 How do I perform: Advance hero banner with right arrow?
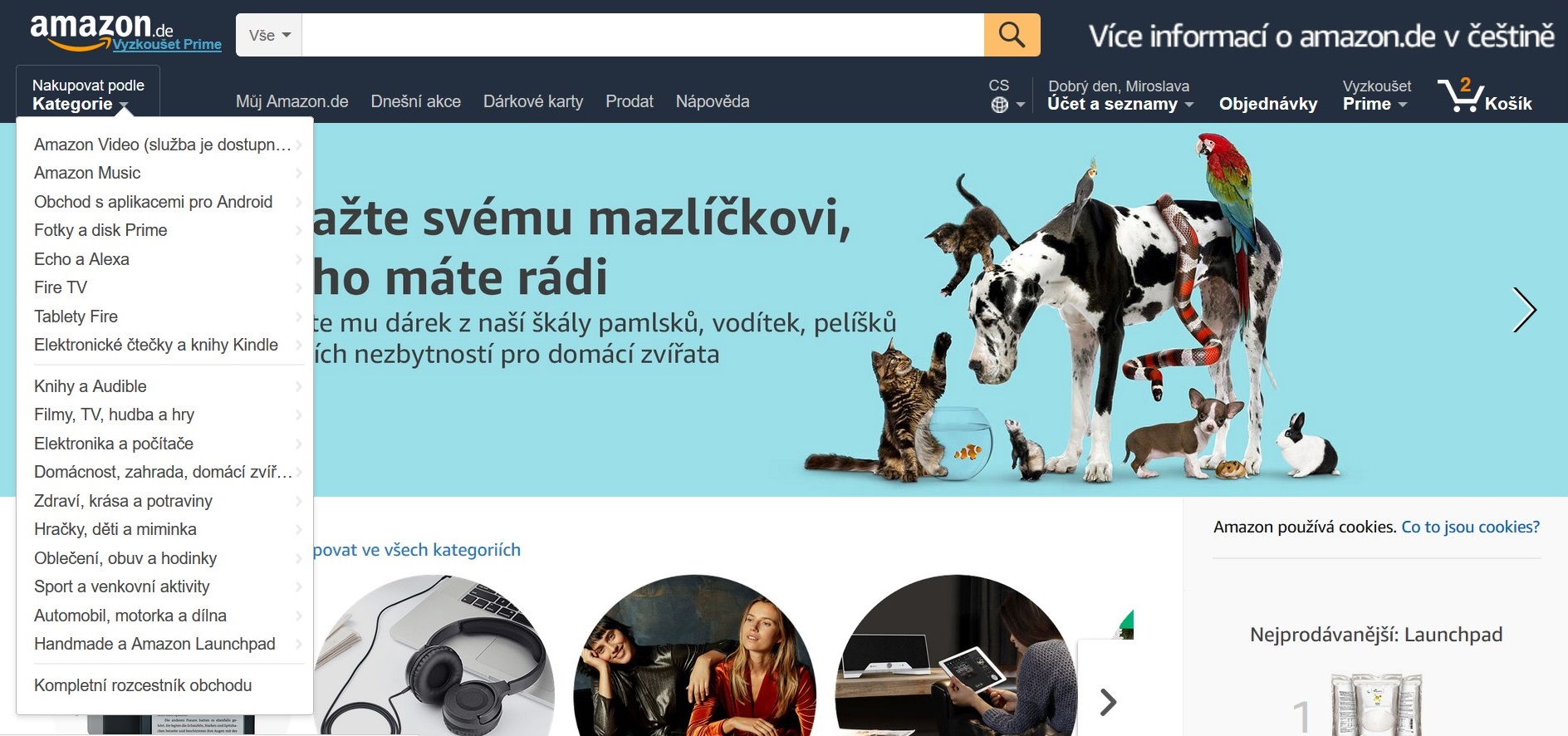[1524, 310]
